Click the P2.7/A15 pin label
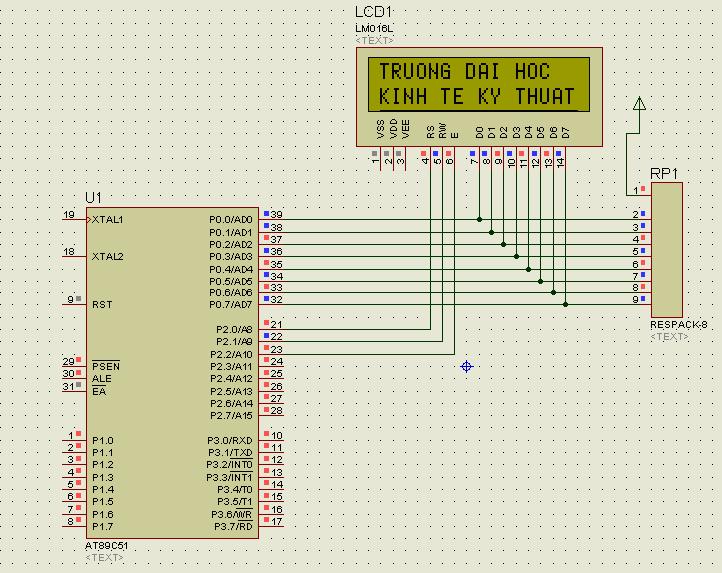Viewport: 722px width, 573px height. coord(231,416)
